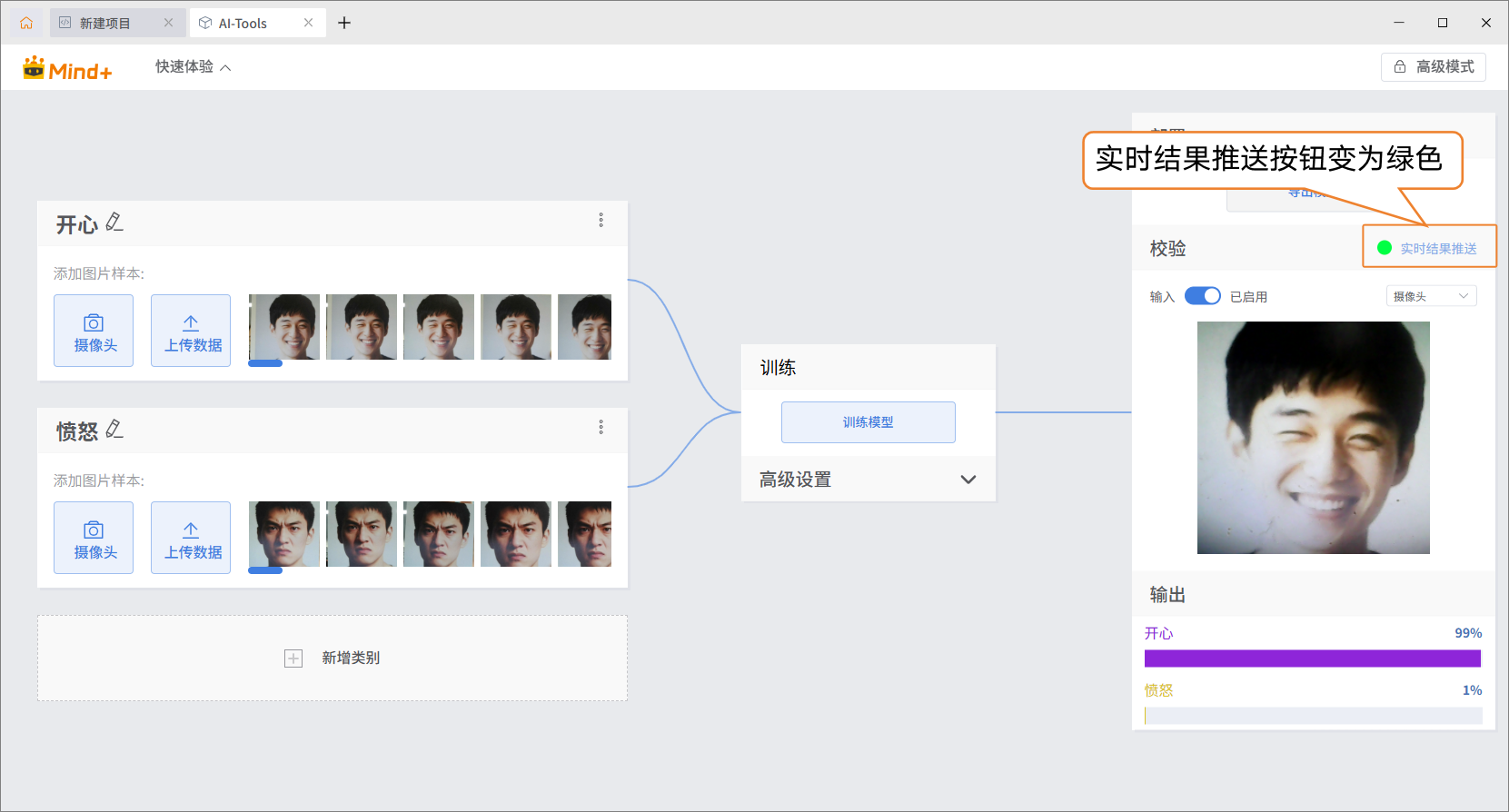Open three-dot menu of 开心 class
Screen dimensions: 1509x812
coord(601,221)
